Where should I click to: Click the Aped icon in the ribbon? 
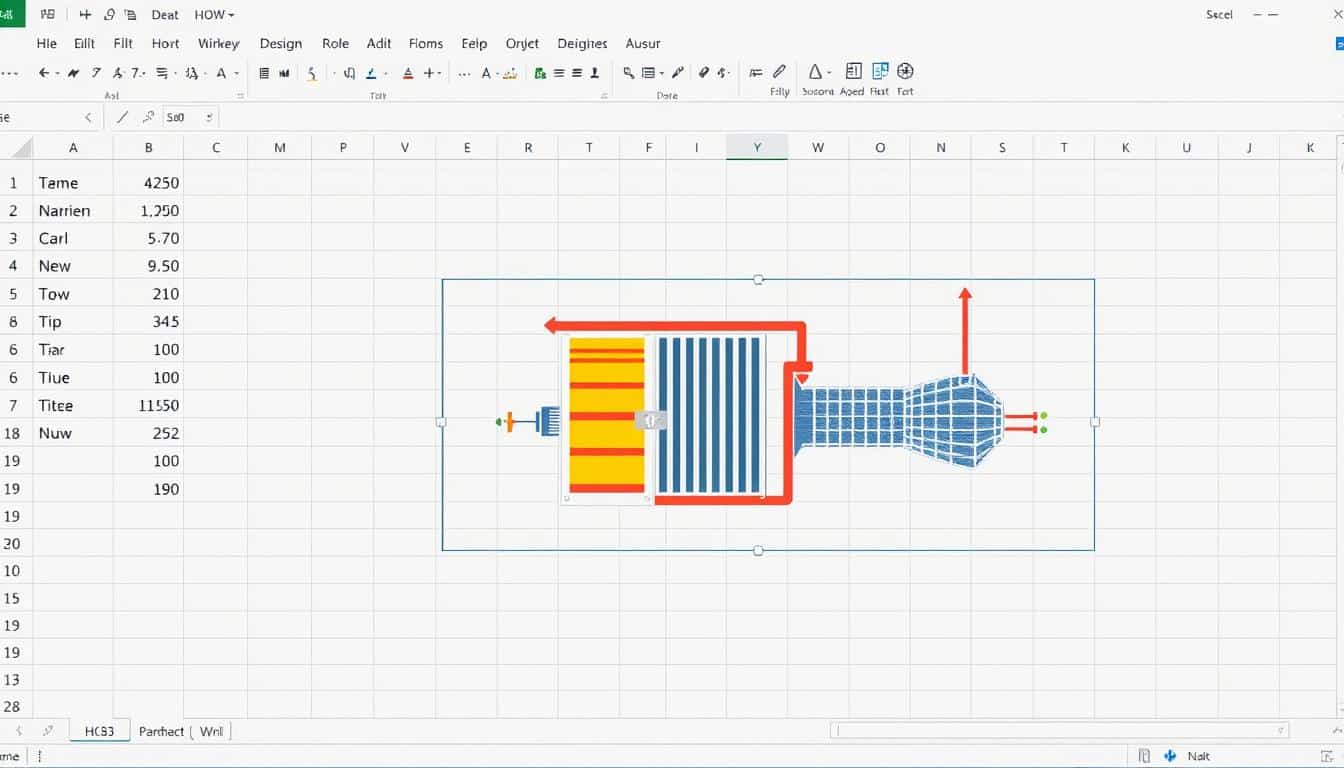click(x=853, y=71)
